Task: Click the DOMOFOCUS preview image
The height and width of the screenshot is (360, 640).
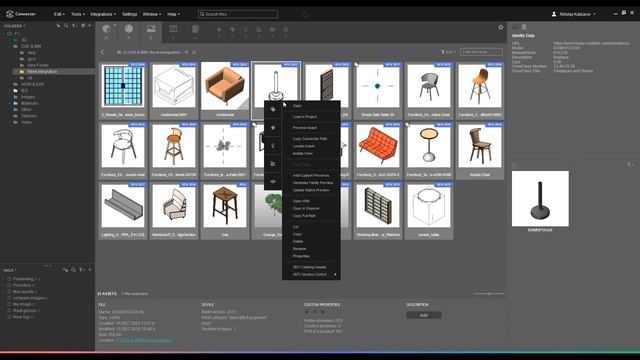Action: 540,198
